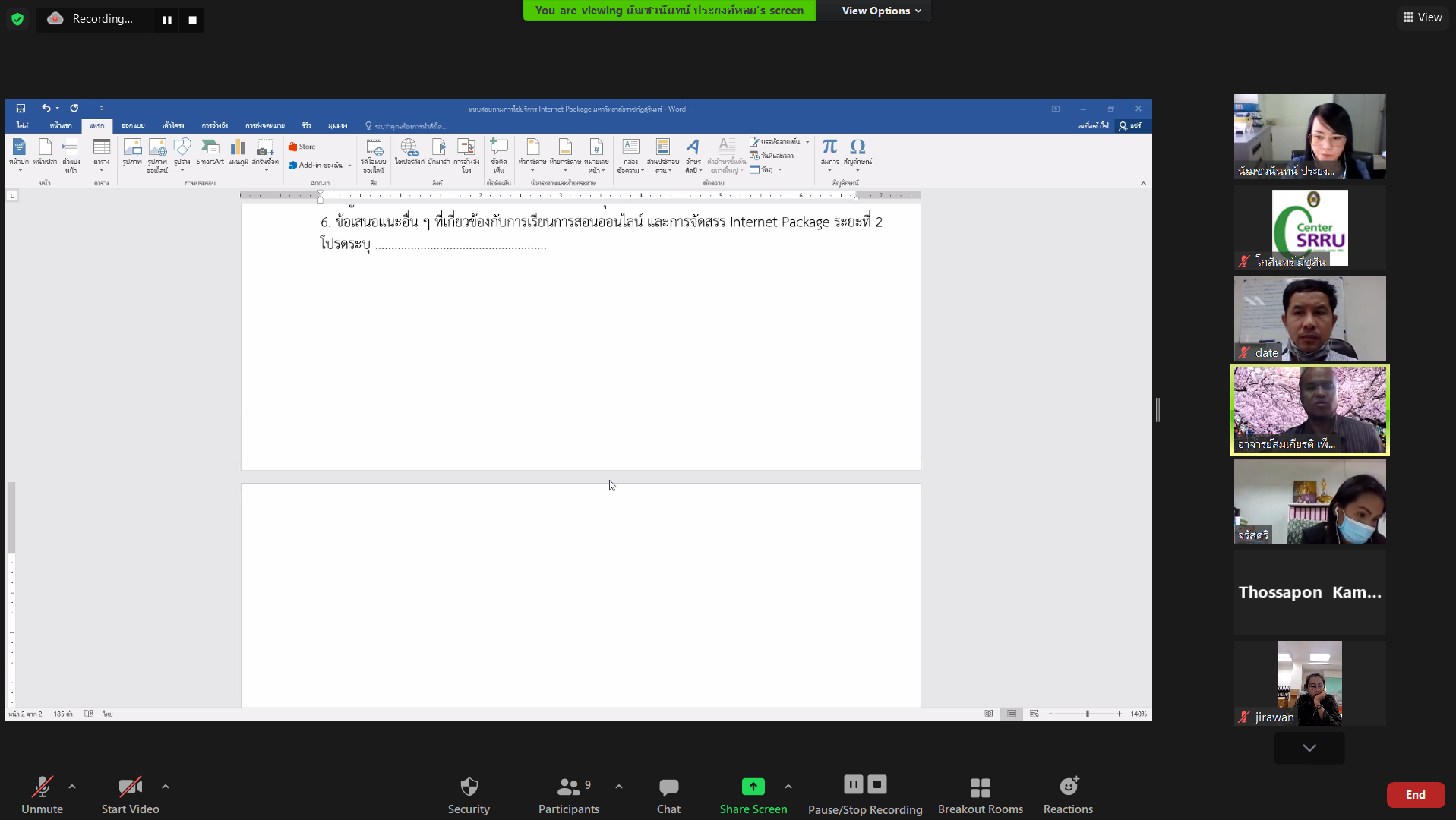This screenshot has width=1456, height=820.
Task: Open Breakout Rooms in Zoom
Action: point(980,794)
